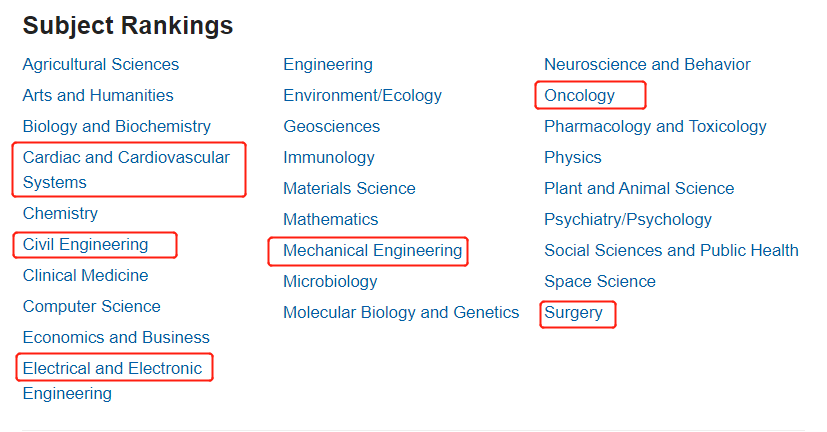Viewport: 827px width, 432px height.
Task: Select the Space Science link
Action: click(600, 282)
